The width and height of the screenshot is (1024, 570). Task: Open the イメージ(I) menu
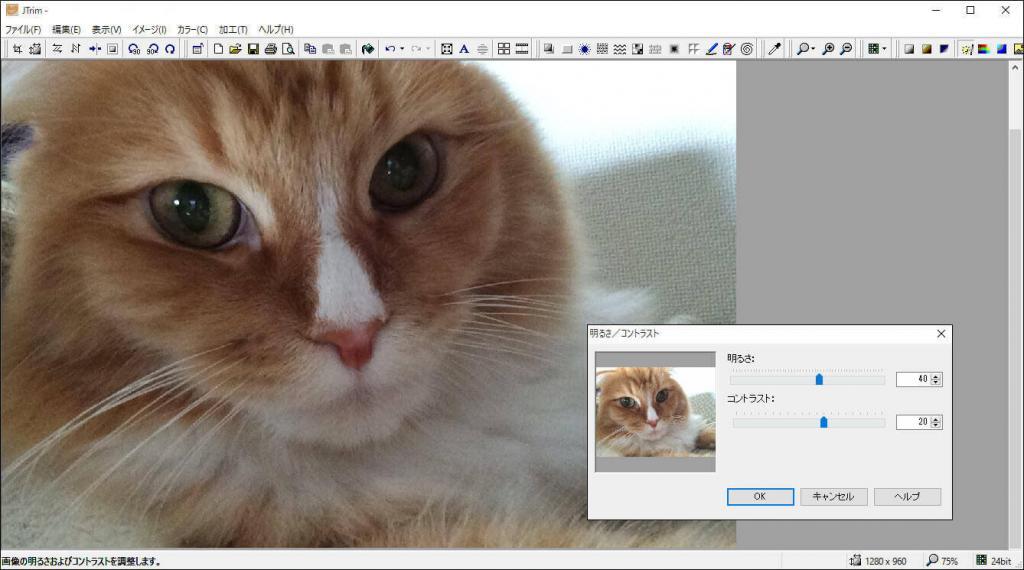[149, 29]
